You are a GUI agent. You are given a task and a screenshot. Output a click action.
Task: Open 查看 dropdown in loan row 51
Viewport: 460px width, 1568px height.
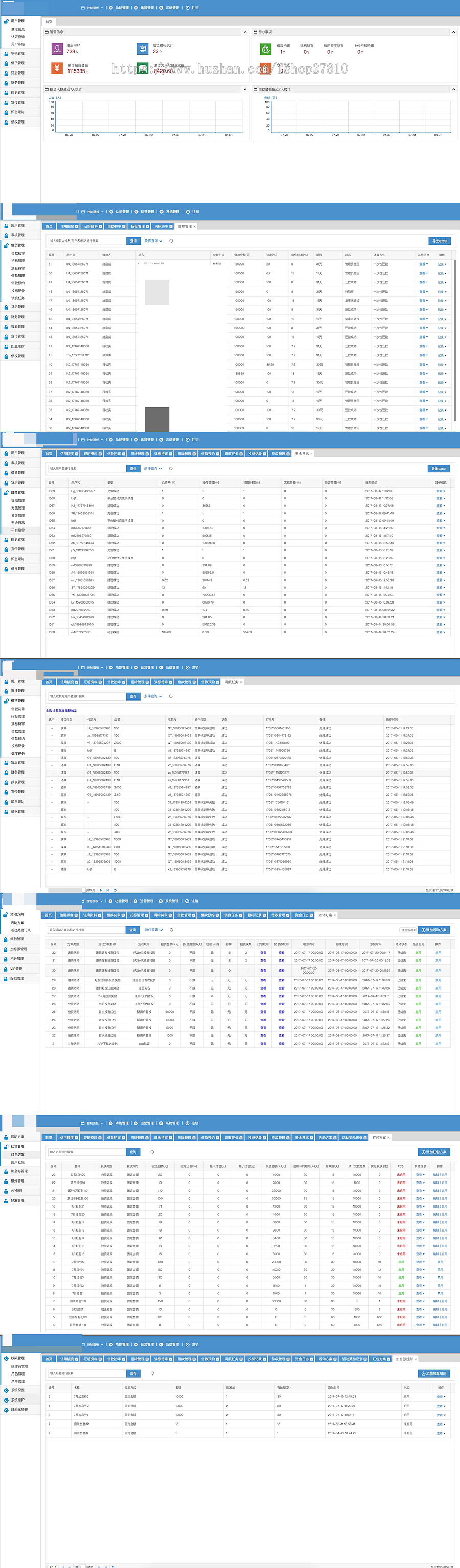423,264
